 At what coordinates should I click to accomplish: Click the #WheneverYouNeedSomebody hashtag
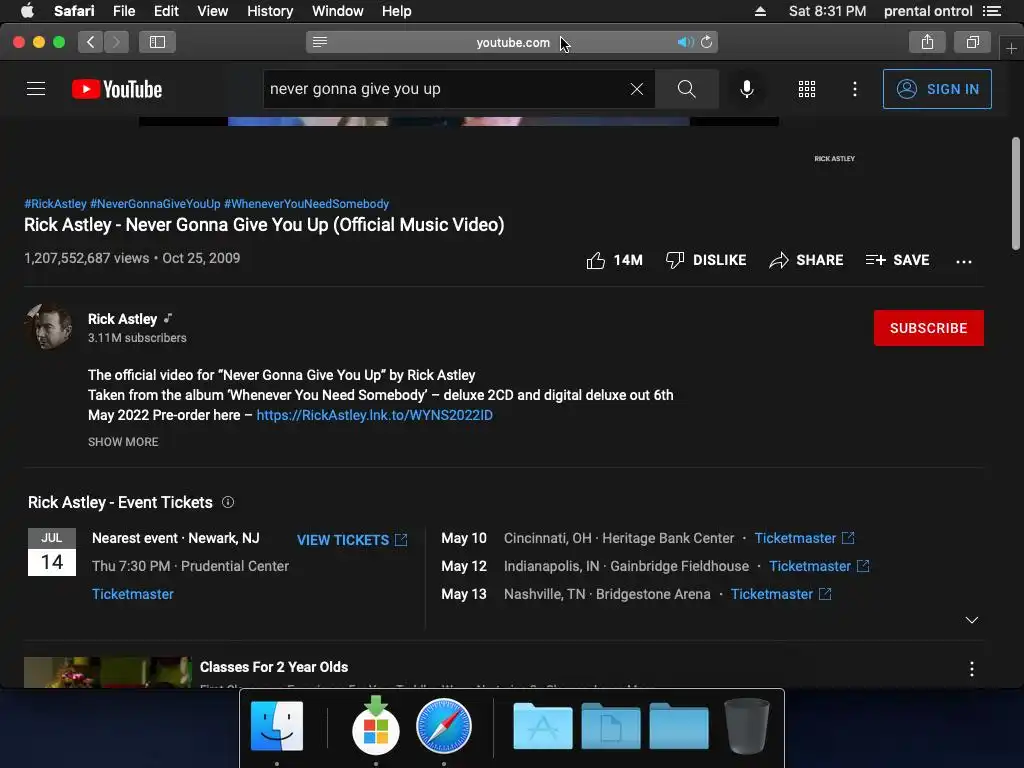click(306, 204)
